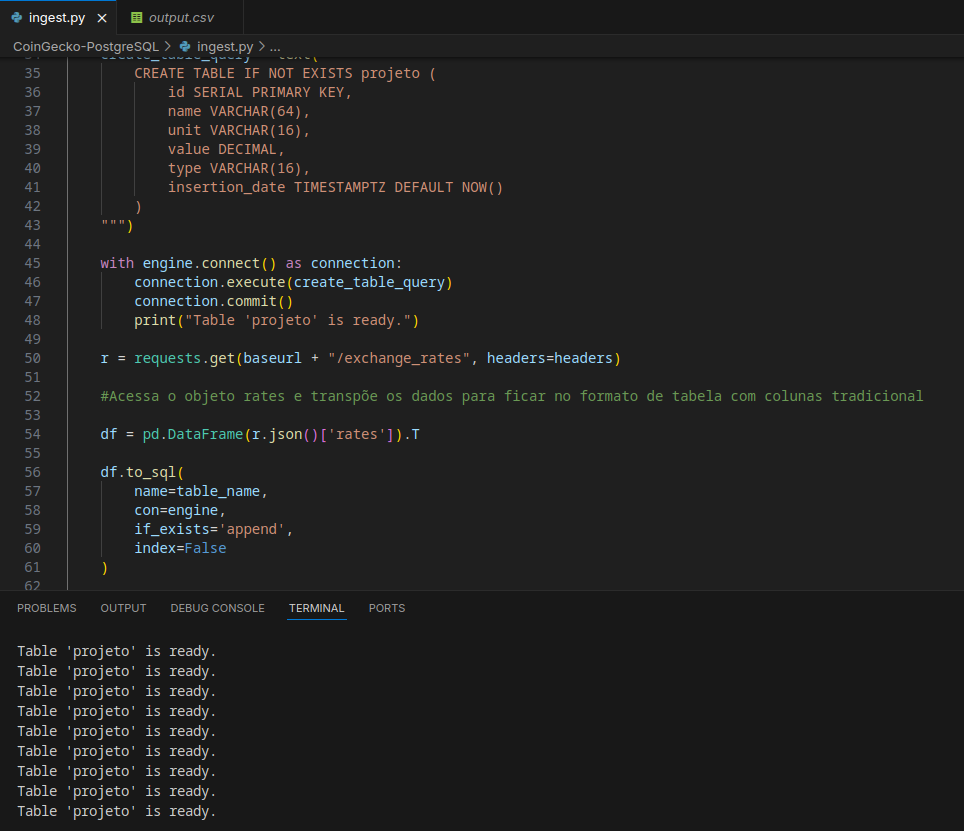Click line number 45 in the gutter
The width and height of the screenshot is (964, 831).
tap(33, 263)
